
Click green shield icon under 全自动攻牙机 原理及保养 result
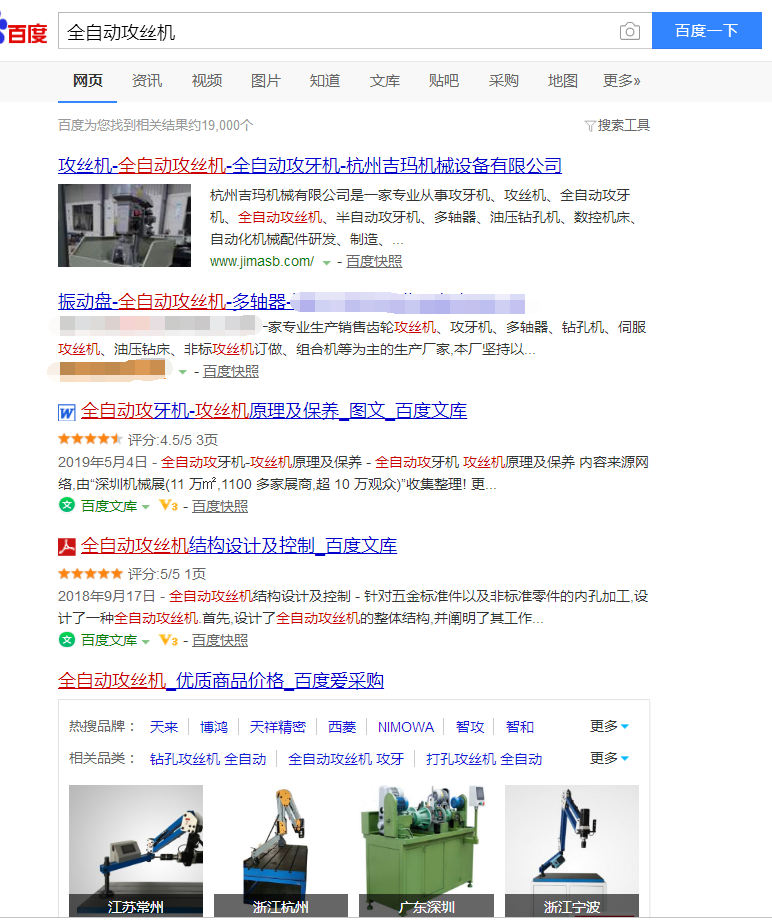tap(67, 505)
